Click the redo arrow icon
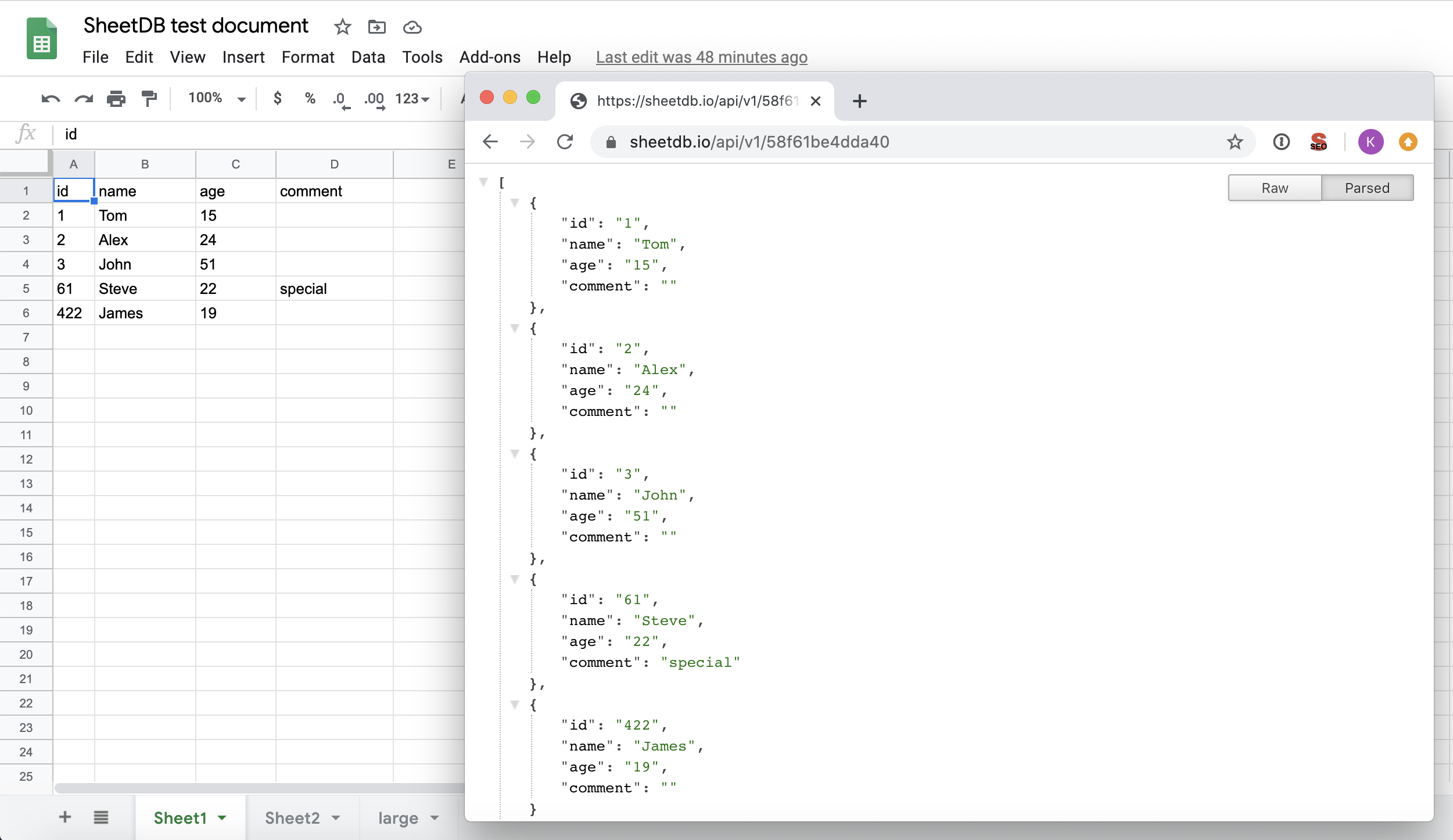The image size is (1453, 840). click(x=84, y=99)
